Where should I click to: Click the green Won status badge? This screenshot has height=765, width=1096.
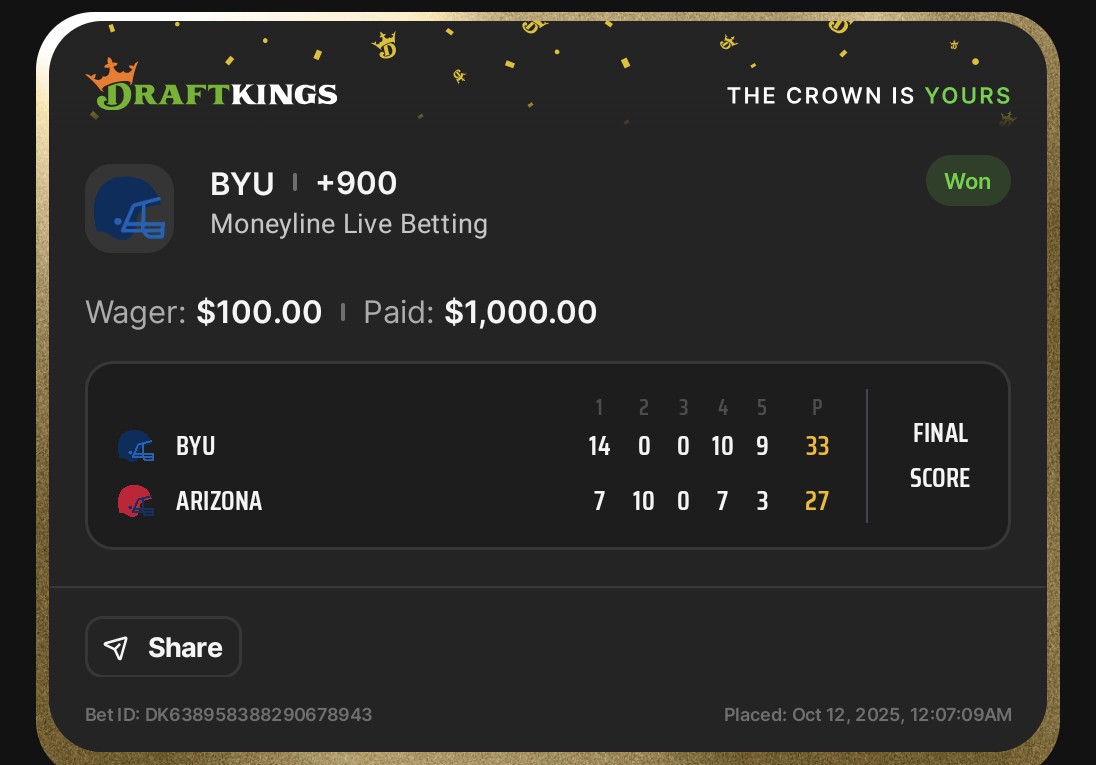pos(967,181)
